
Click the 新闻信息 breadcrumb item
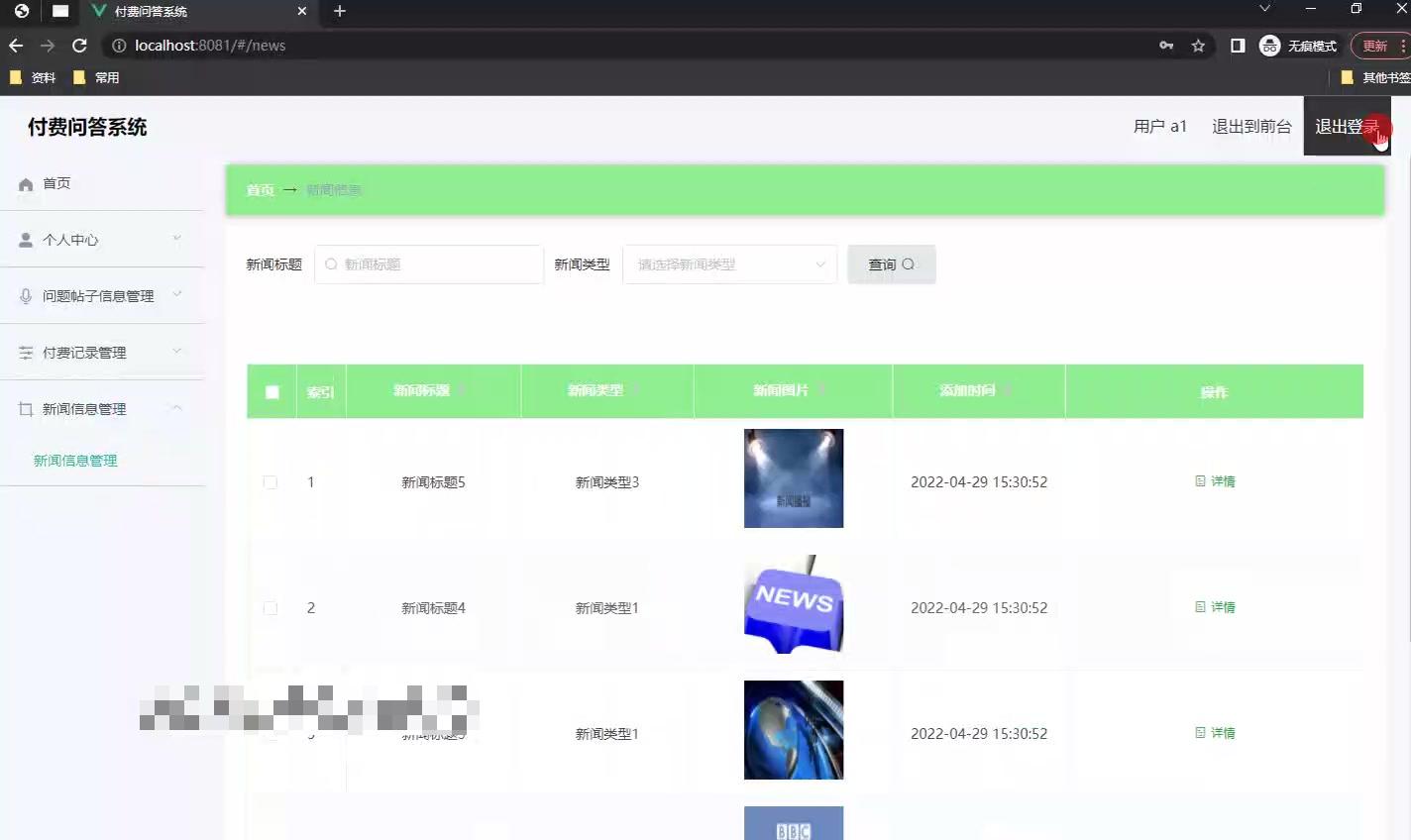coord(334,190)
